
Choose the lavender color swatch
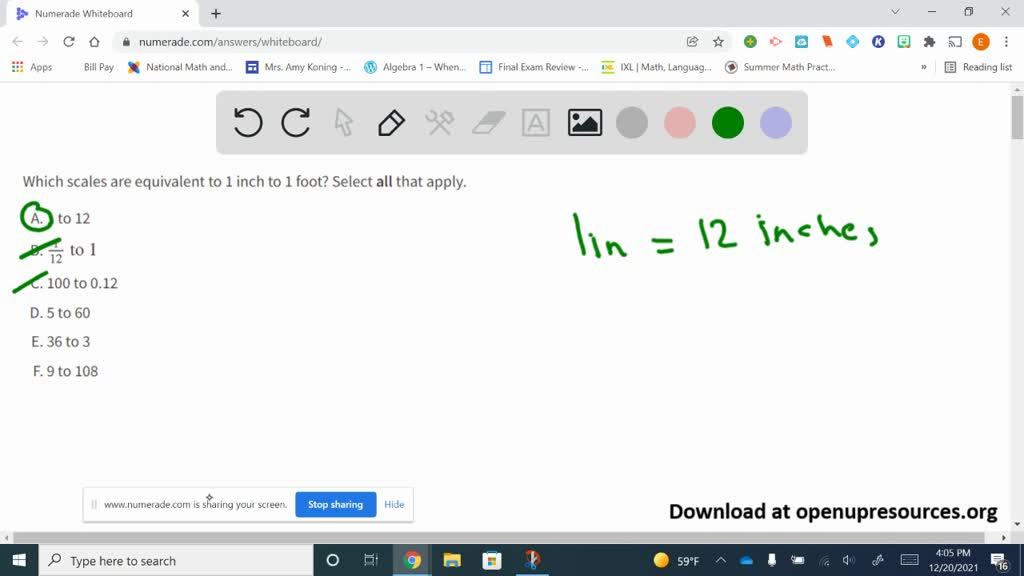pos(776,123)
